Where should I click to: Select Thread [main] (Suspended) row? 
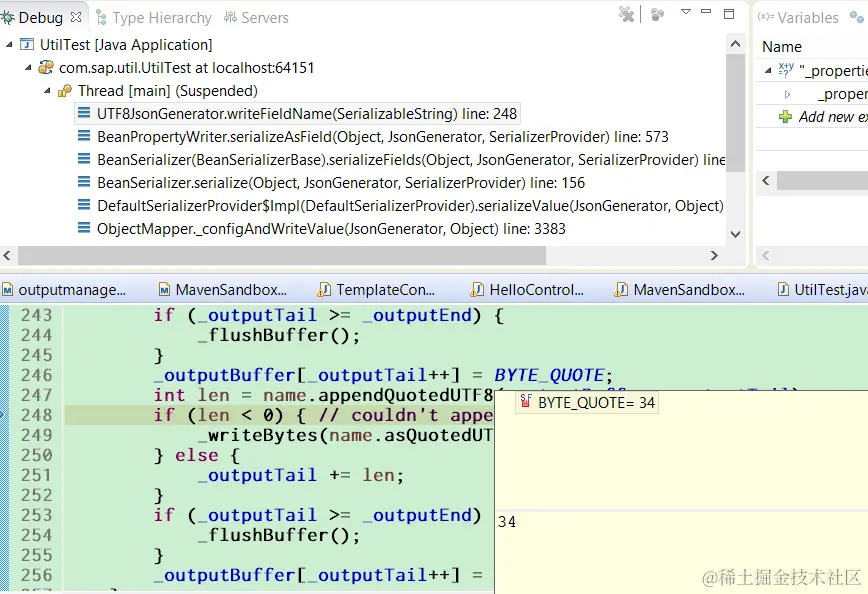pos(168,91)
